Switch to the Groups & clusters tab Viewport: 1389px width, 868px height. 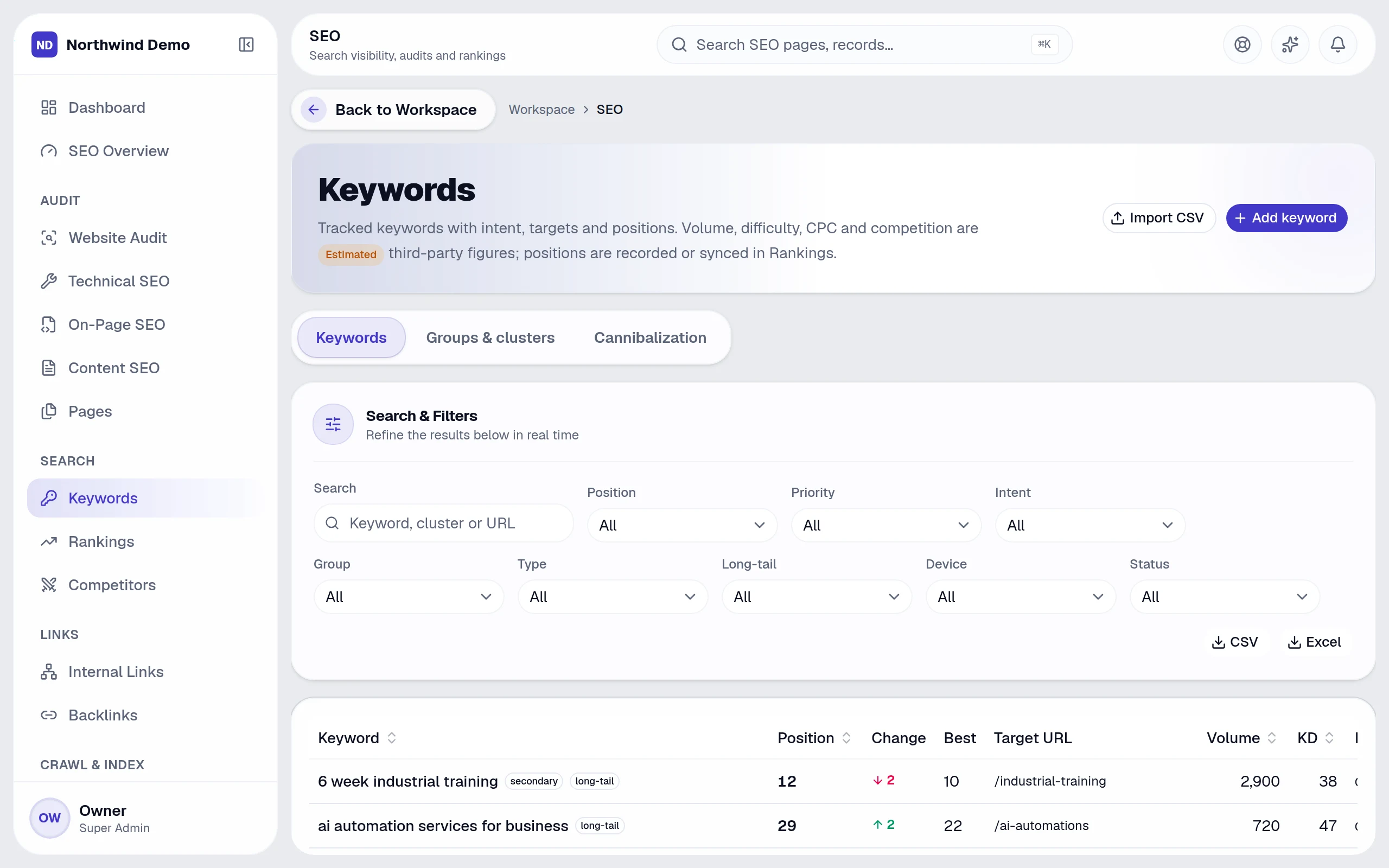[490, 337]
